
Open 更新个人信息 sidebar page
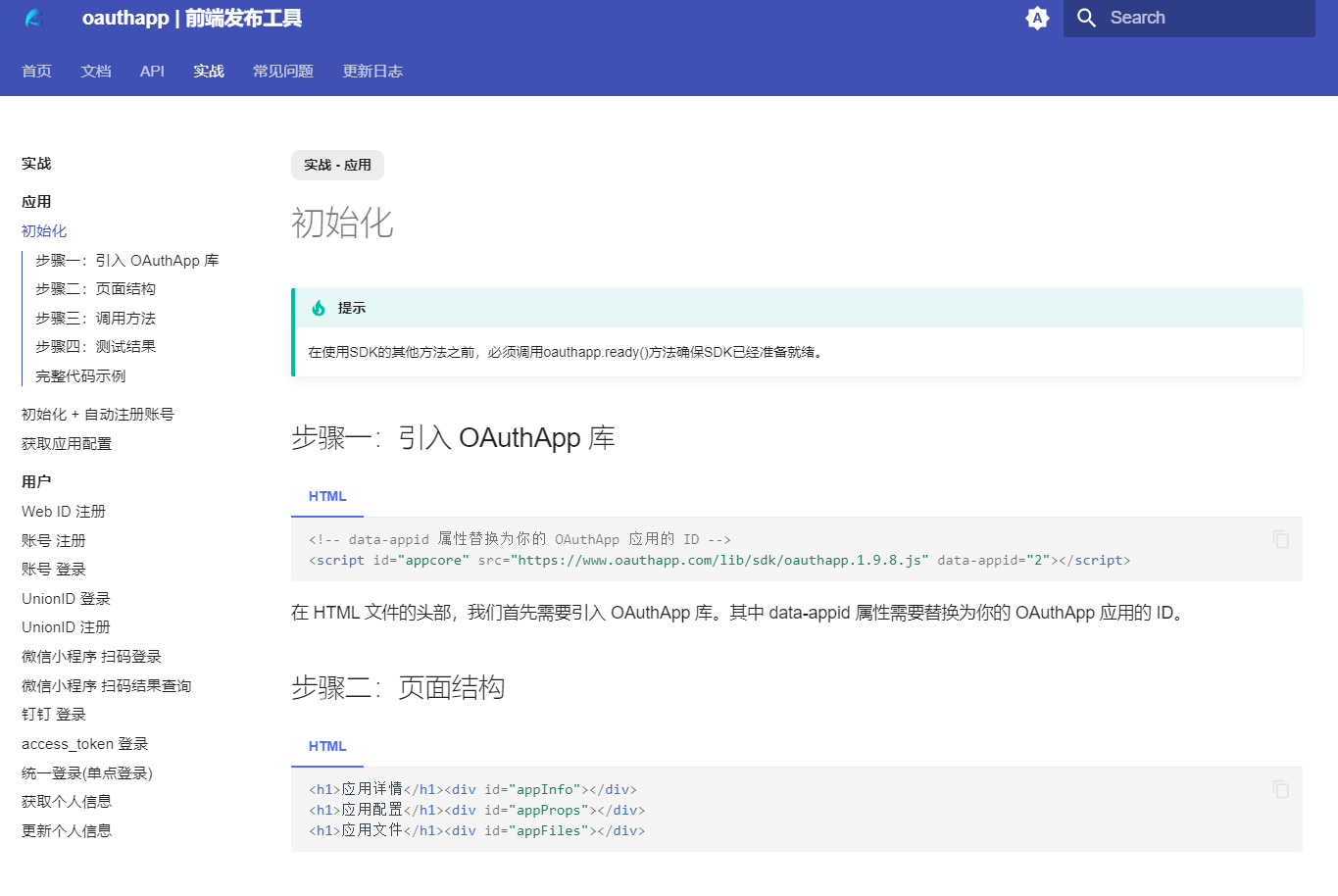pyautogui.click(x=67, y=831)
